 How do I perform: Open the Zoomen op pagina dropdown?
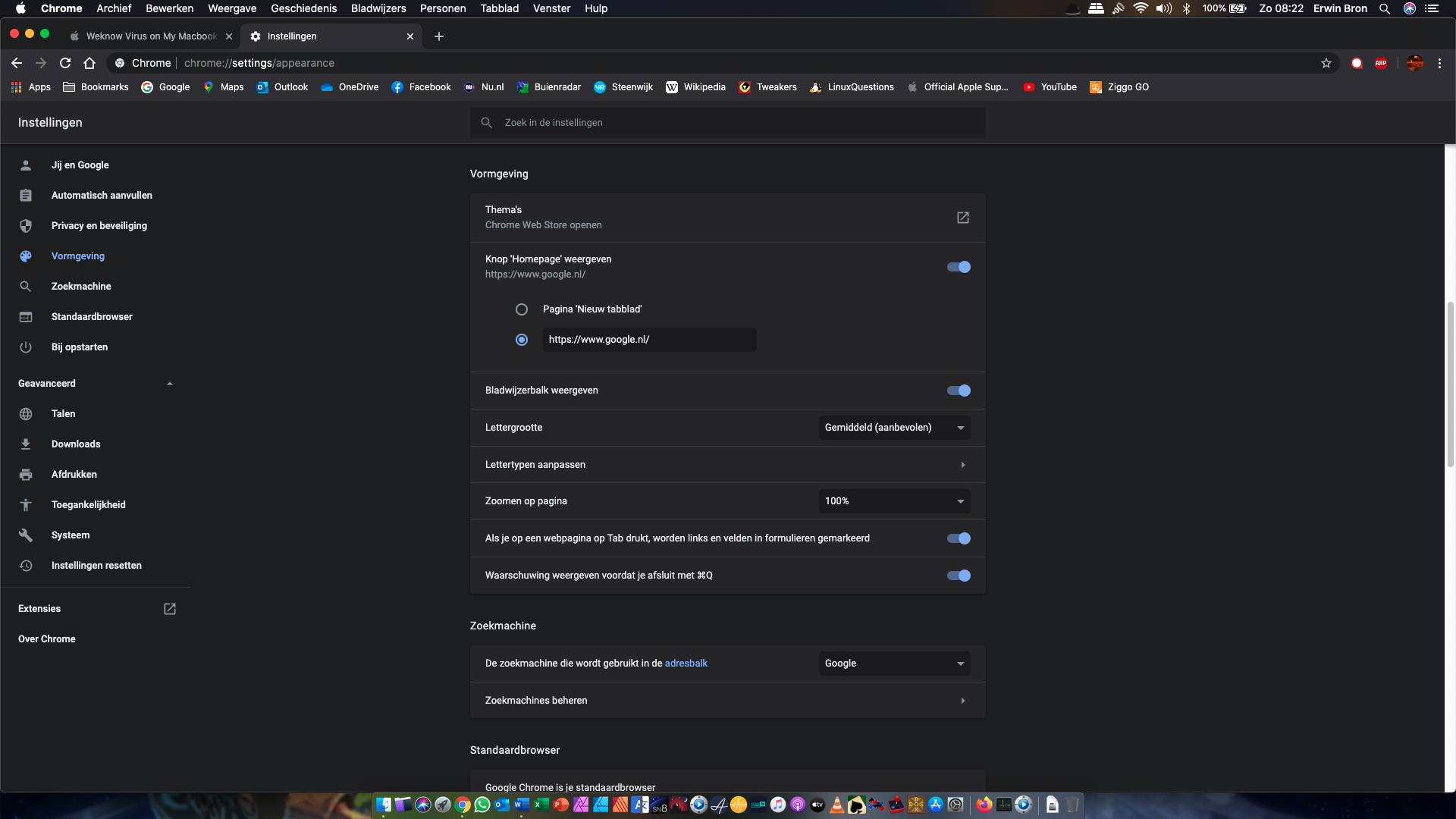[x=894, y=501]
